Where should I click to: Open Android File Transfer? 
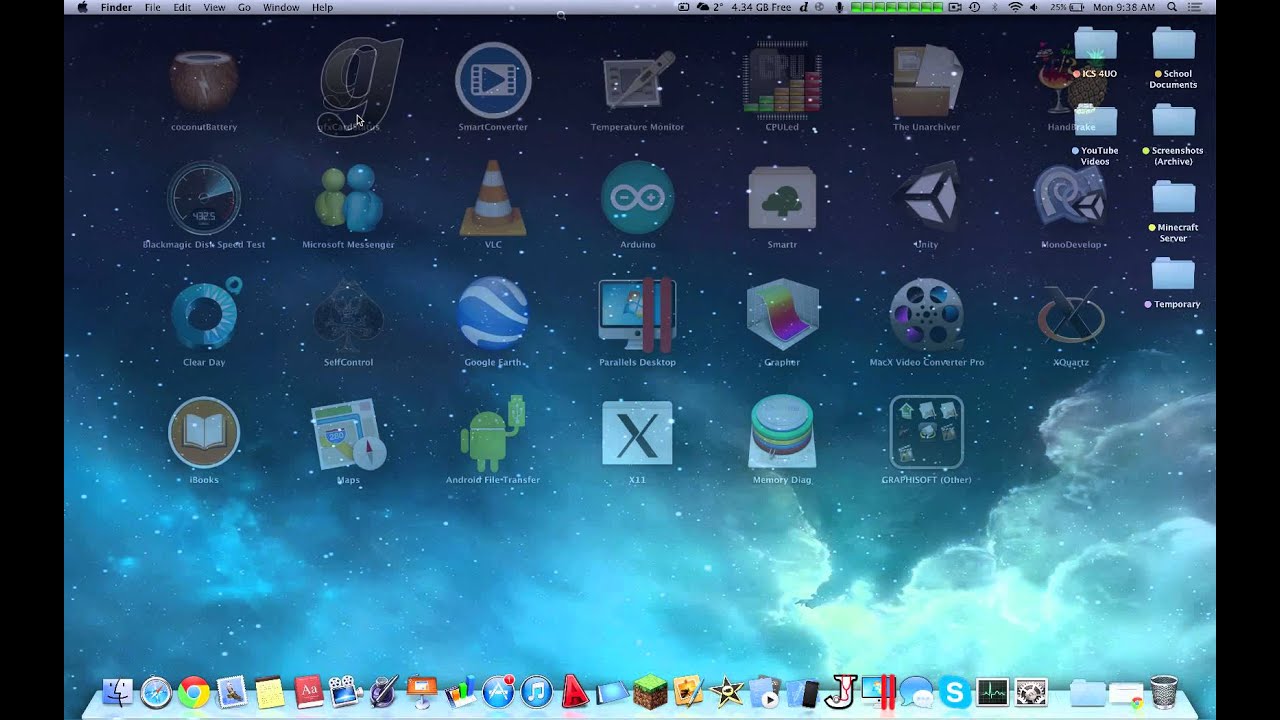point(493,432)
